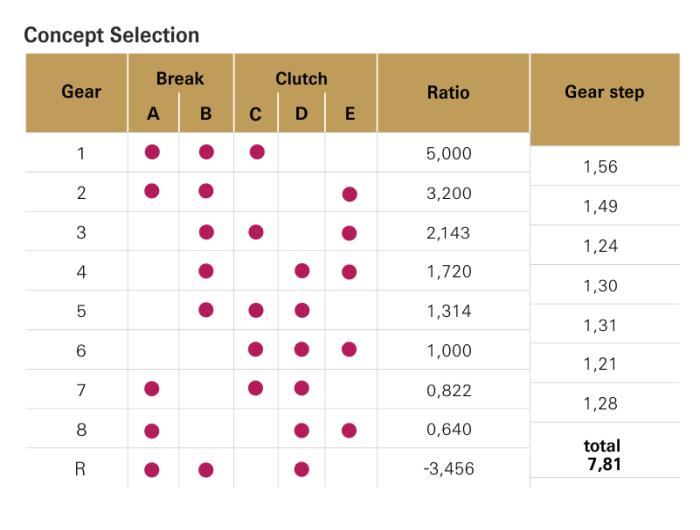Image resolution: width=700 pixels, height=530 pixels.
Task: Select clutch C dot in gear 1 row
Action: (256, 153)
